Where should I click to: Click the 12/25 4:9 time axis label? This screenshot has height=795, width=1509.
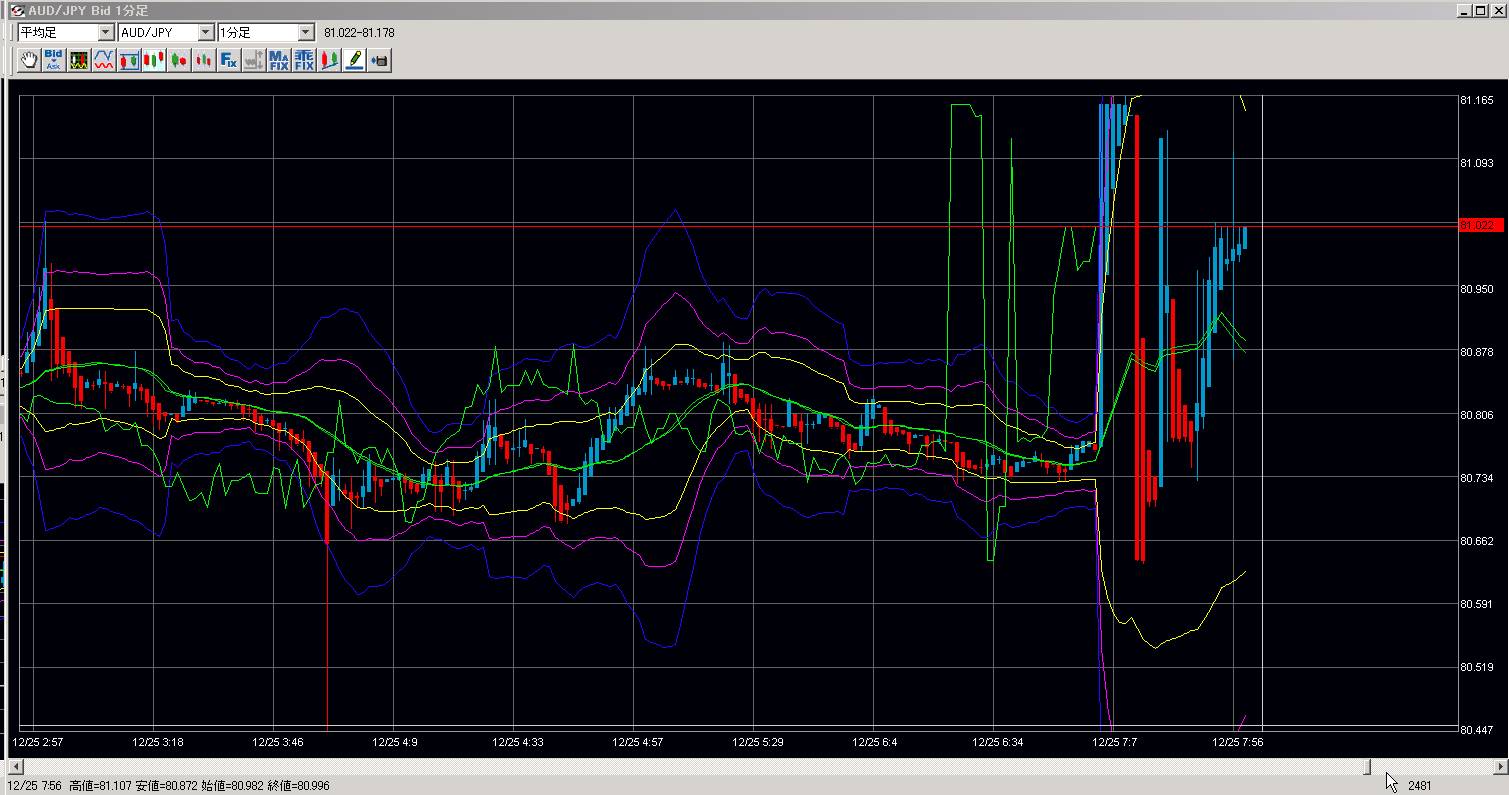395,742
